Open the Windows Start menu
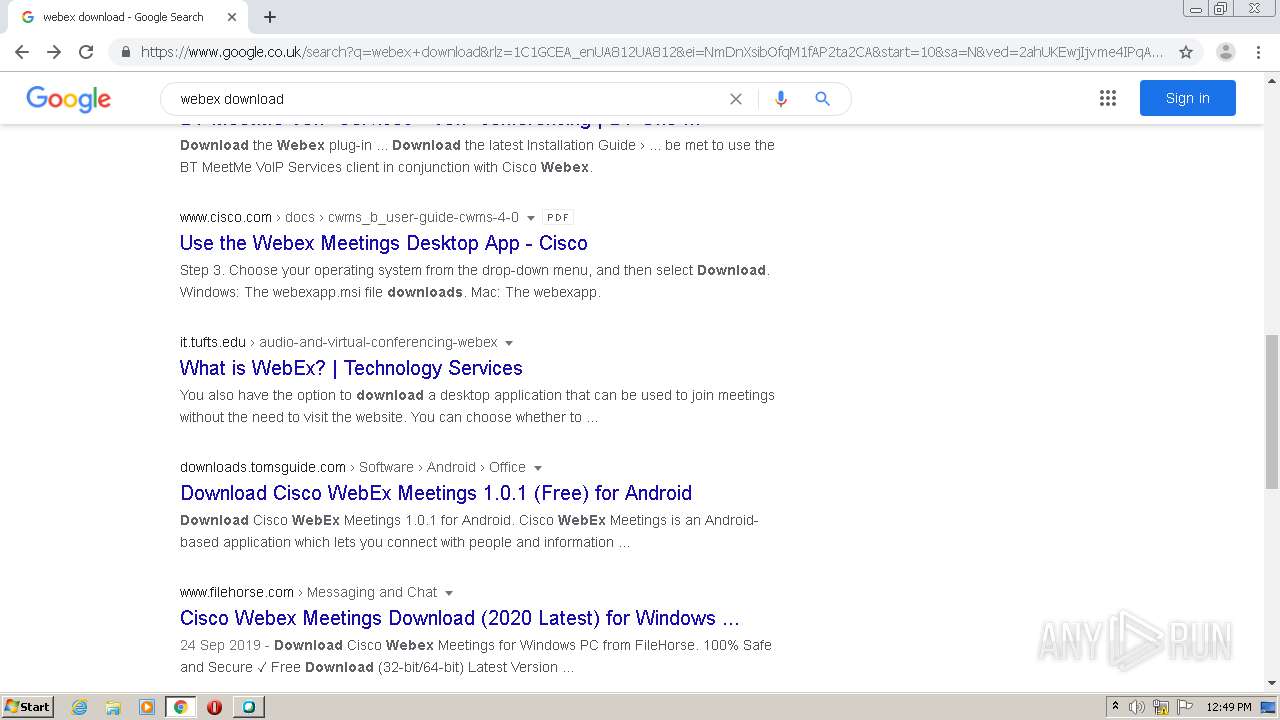1280x720 pixels. coord(28,706)
